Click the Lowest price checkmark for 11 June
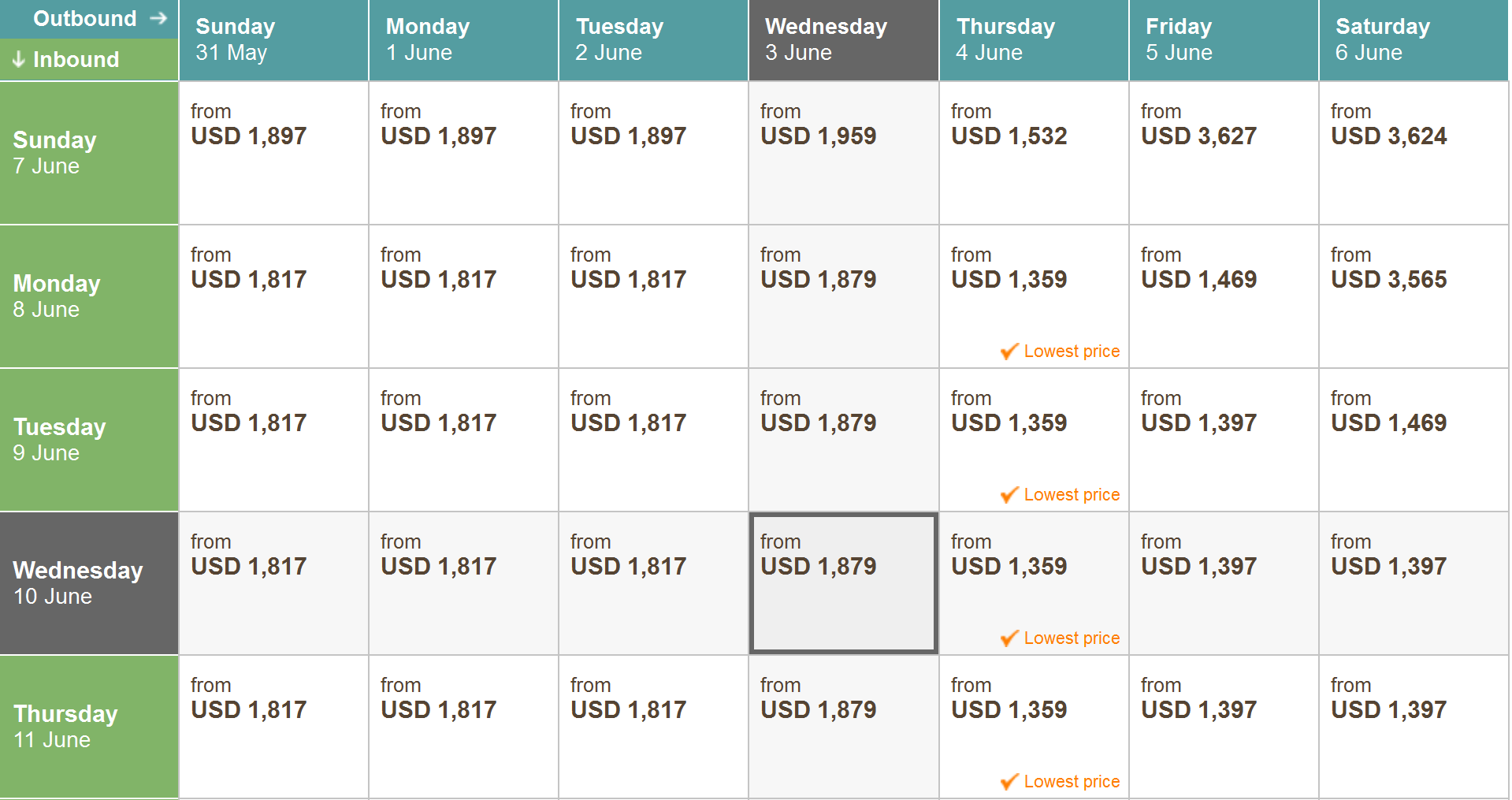 pyautogui.click(x=1009, y=782)
